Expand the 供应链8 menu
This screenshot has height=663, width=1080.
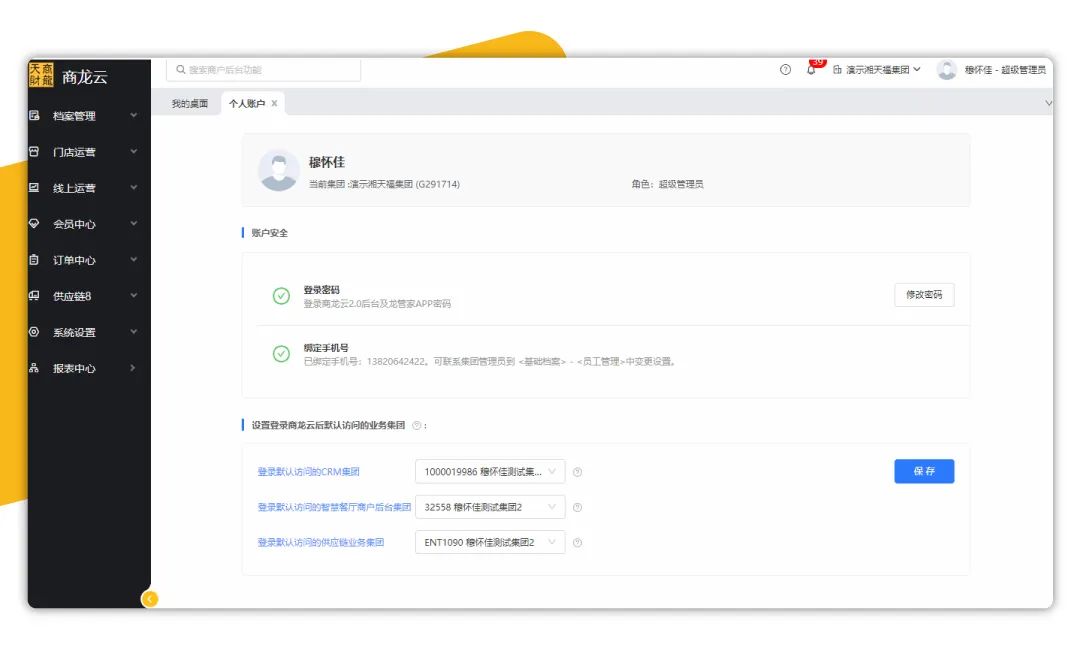134,295
